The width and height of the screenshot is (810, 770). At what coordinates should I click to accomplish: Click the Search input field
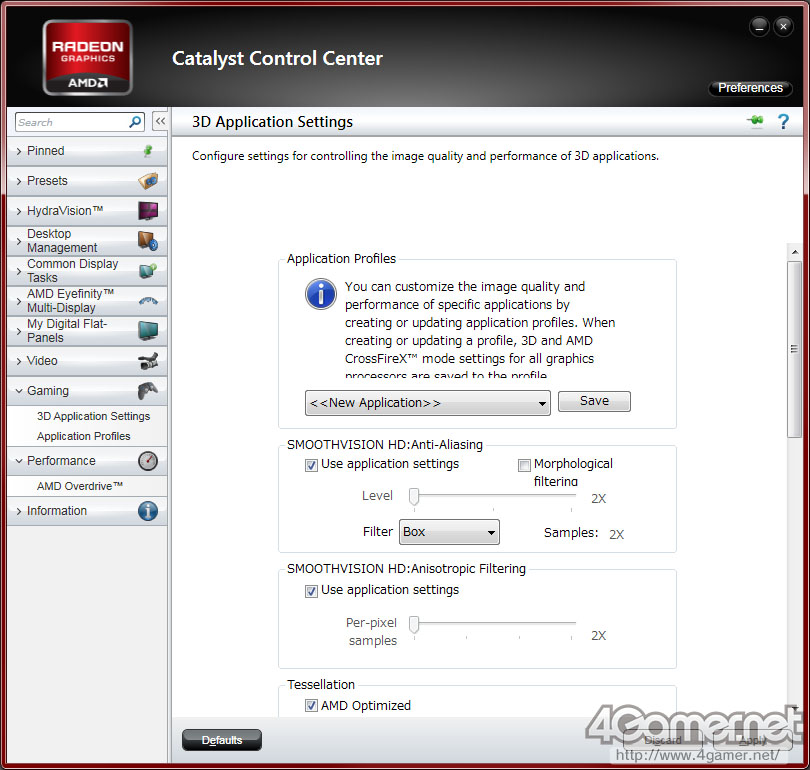coord(72,122)
